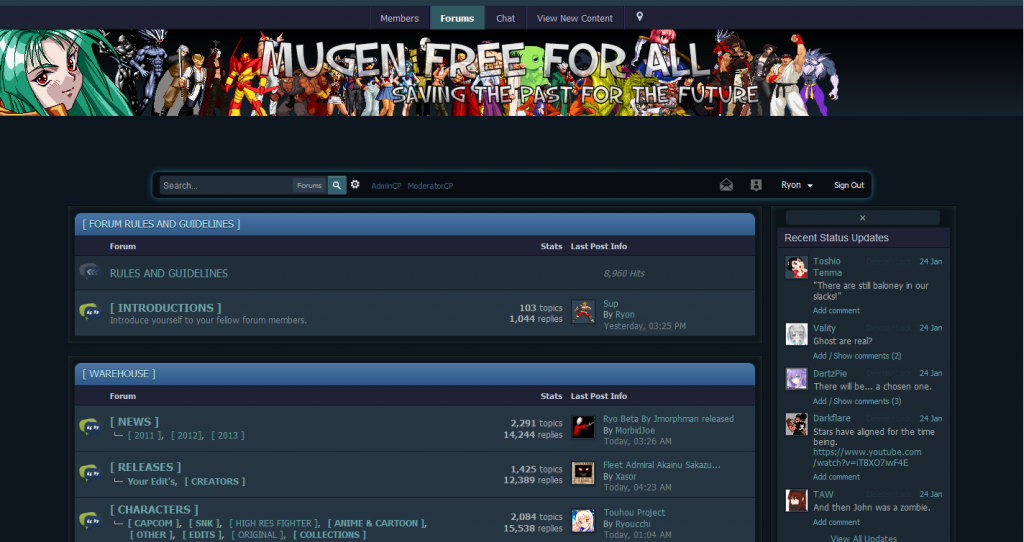Open the [ CAPCOM ] subforum
Viewport: 1024px width, 542px height.
tap(153, 523)
